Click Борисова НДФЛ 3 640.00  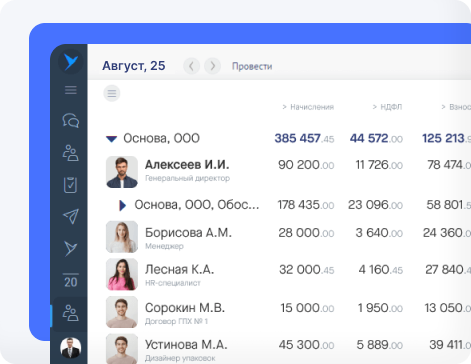pyautogui.click(x=379, y=233)
